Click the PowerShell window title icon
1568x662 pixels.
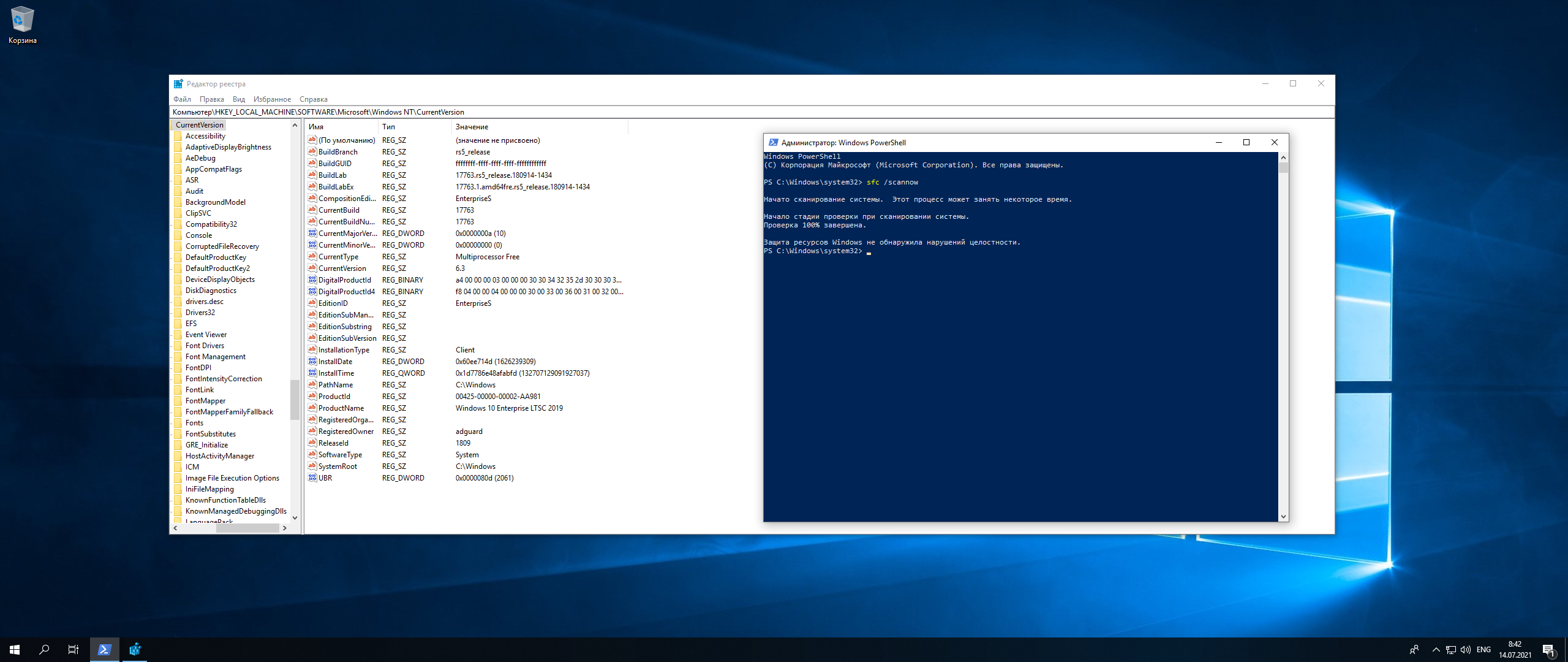click(773, 142)
